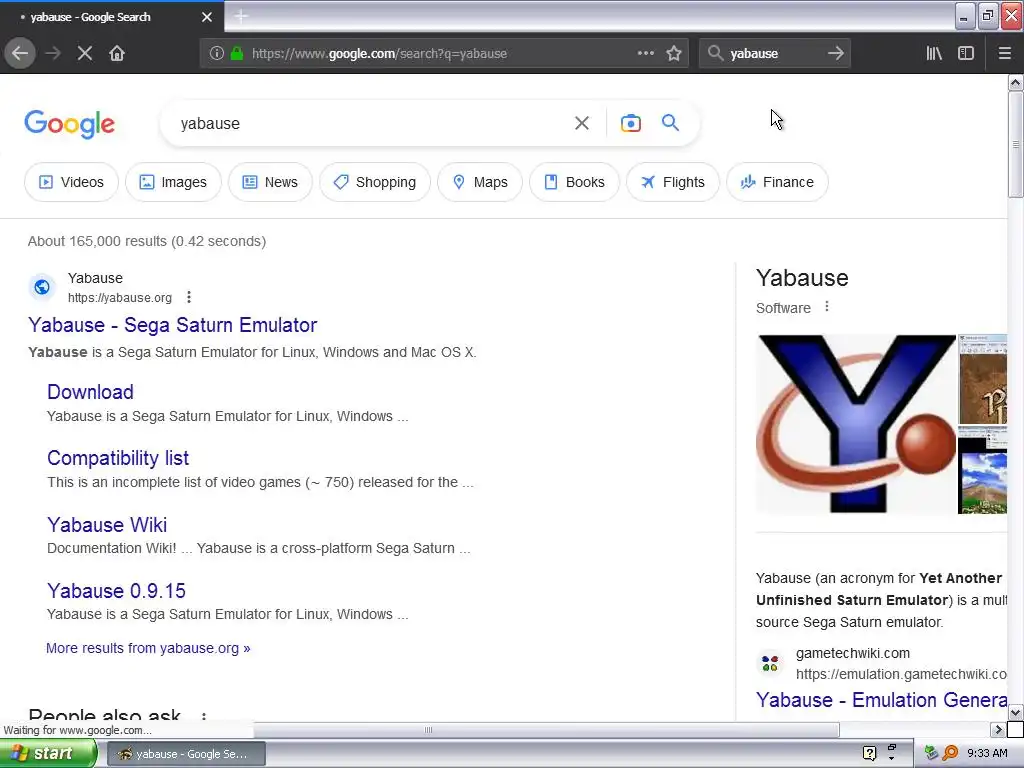Open the browser home page
This screenshot has width=1024, height=768.
click(x=117, y=53)
